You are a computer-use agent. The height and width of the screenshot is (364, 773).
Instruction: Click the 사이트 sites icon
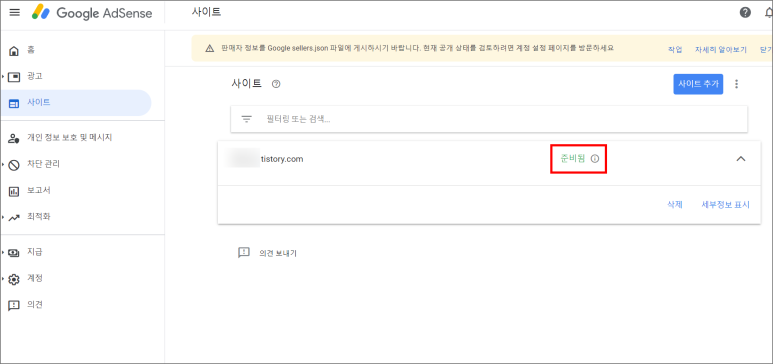14,103
